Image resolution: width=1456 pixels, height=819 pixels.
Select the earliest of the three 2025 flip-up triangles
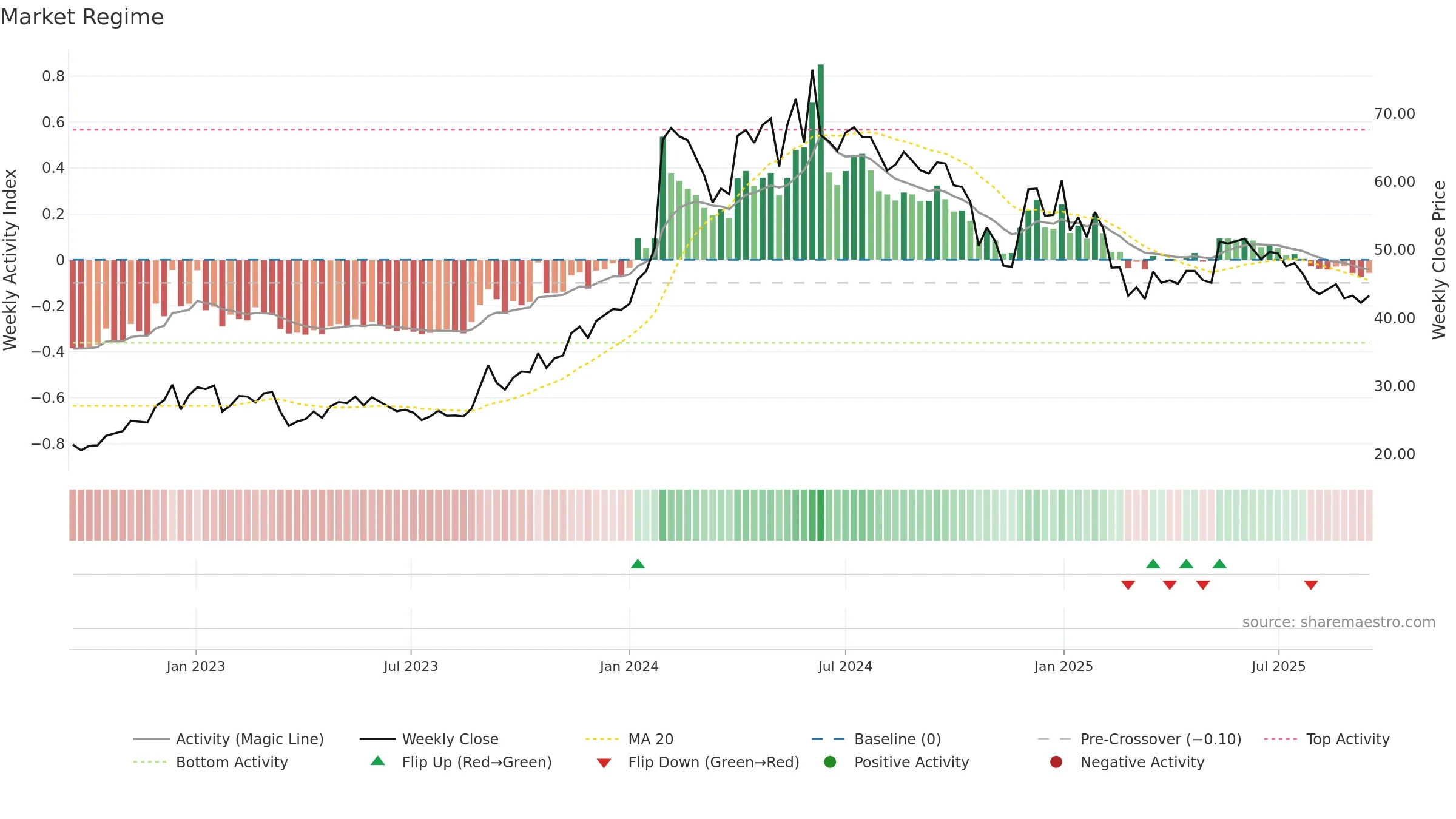point(1153,564)
